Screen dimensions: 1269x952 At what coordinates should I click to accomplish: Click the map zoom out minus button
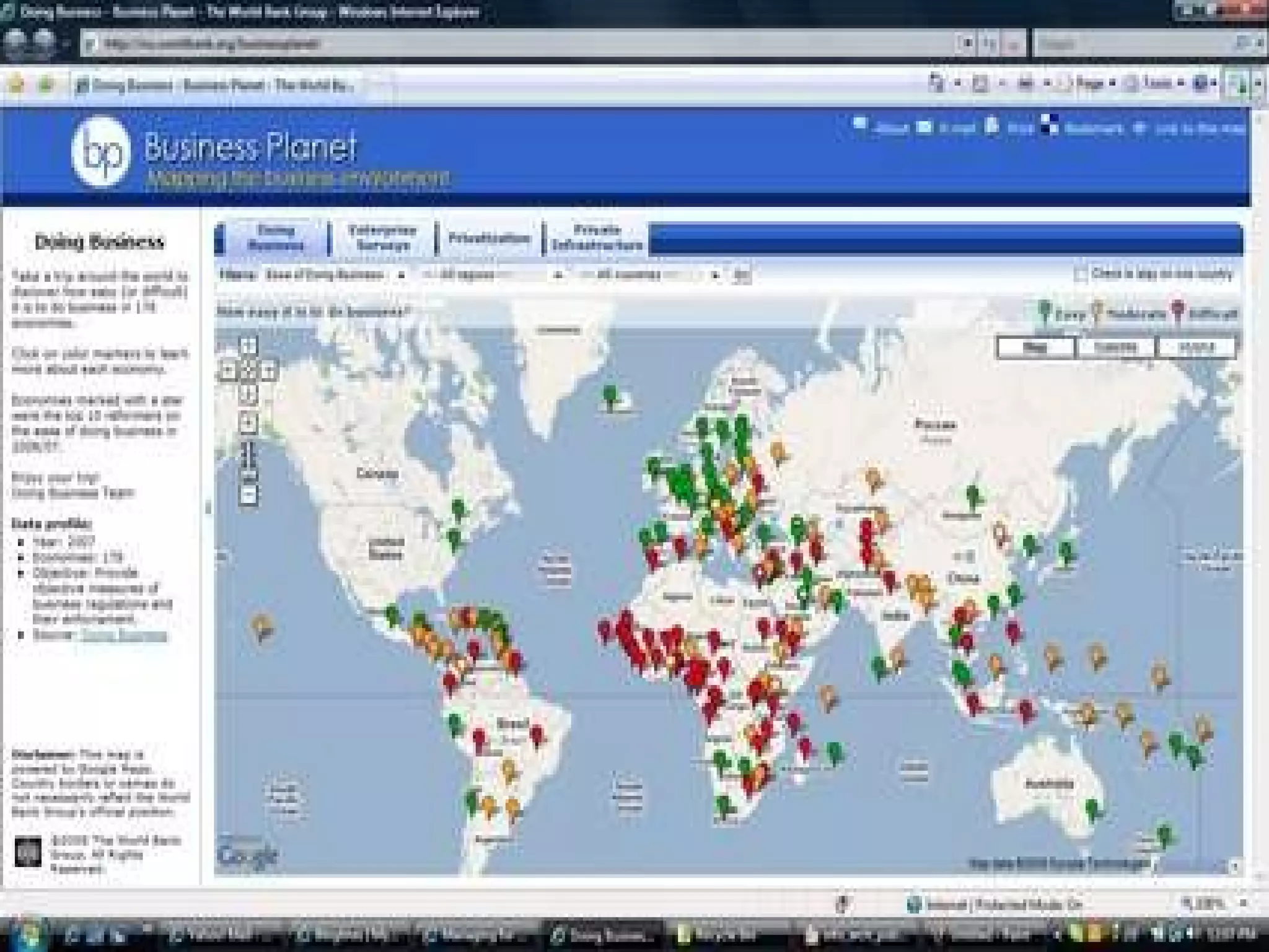tap(248, 495)
